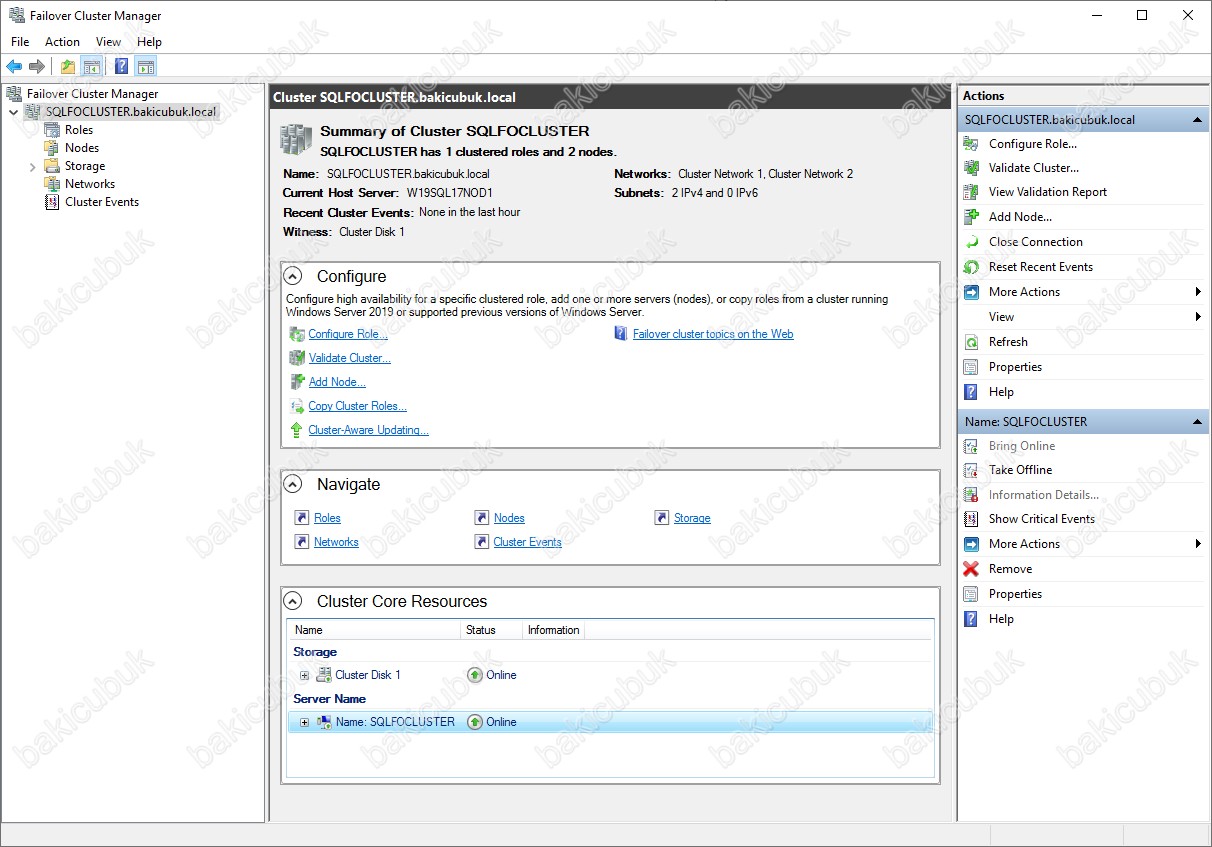Select Failover Cluster Manager root in the tree
The height and width of the screenshot is (847, 1212).
[x=92, y=94]
